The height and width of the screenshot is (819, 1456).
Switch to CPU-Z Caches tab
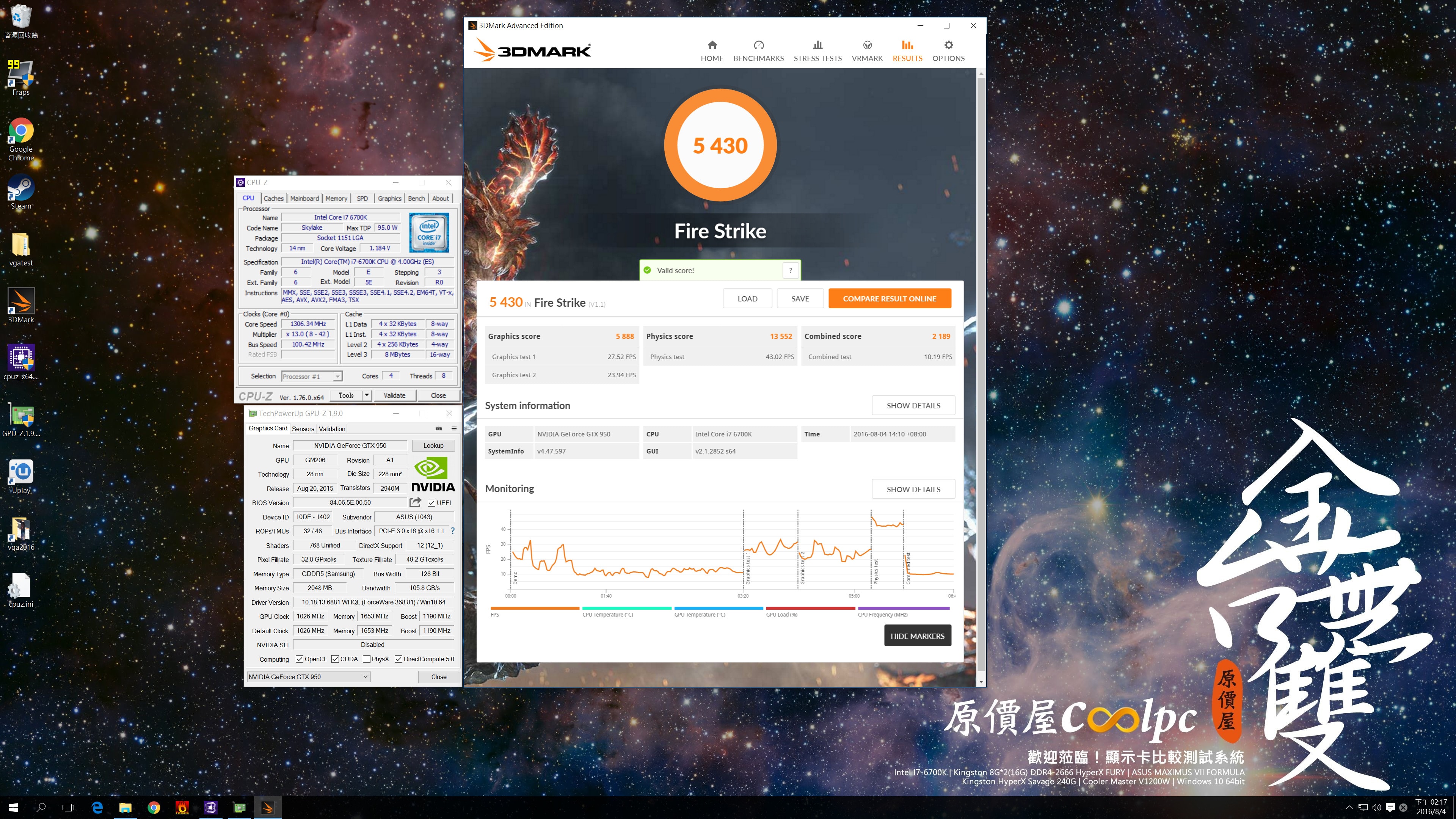point(273,198)
